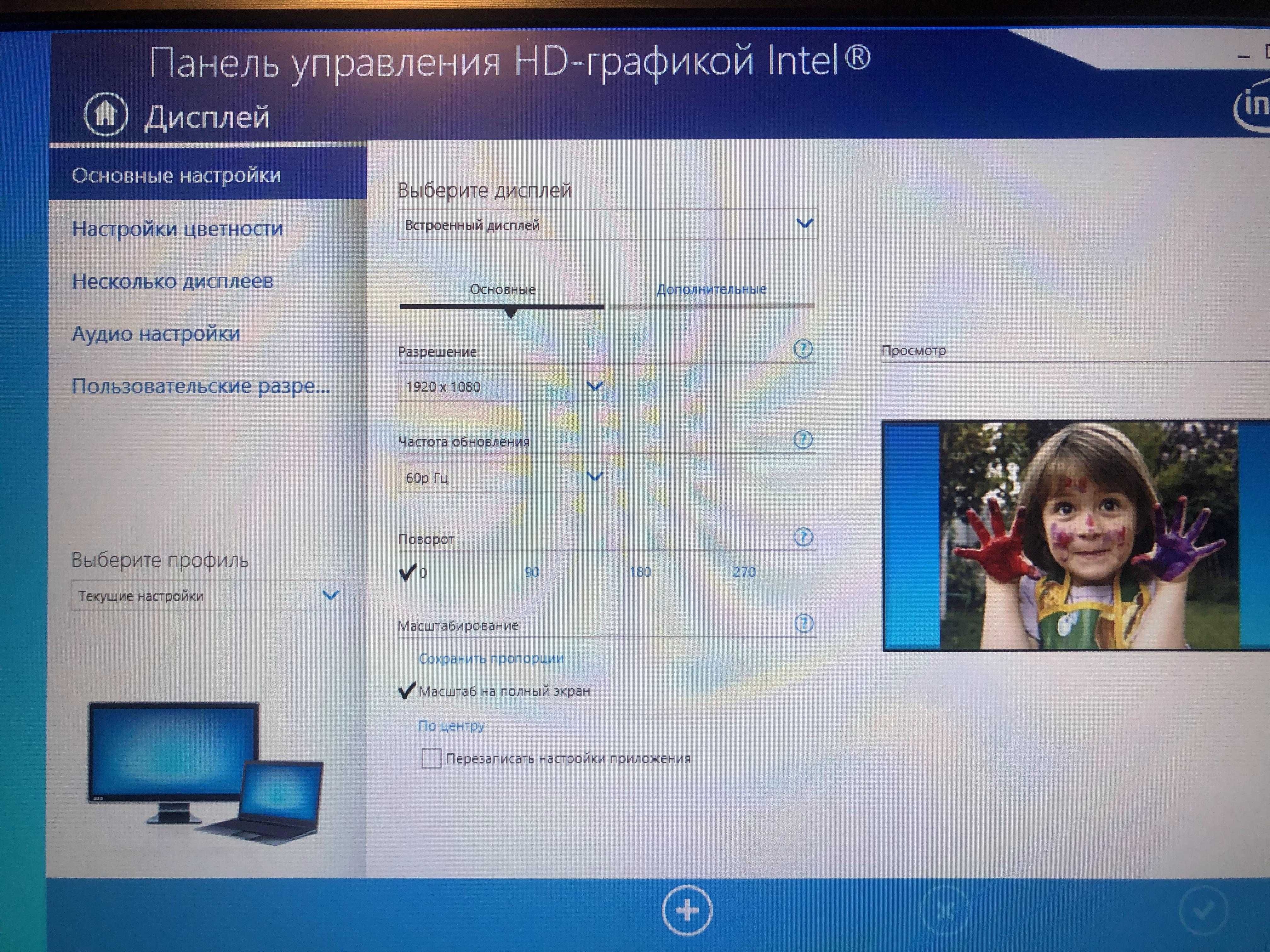Open Пользовательские разрешения in sidebar
Image resolution: width=1270 pixels, height=952 pixels.
coord(201,386)
